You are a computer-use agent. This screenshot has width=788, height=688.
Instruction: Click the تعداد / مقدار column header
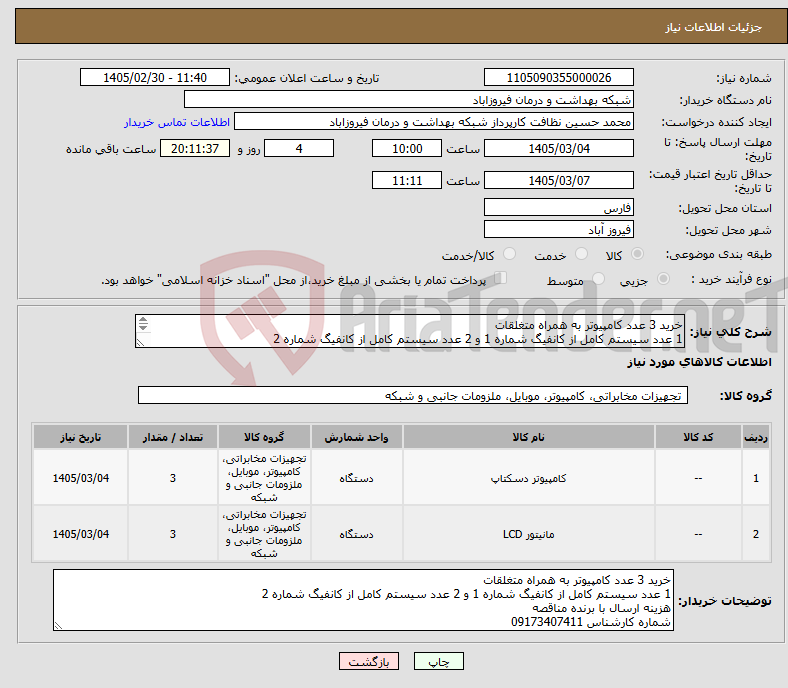(x=172, y=437)
